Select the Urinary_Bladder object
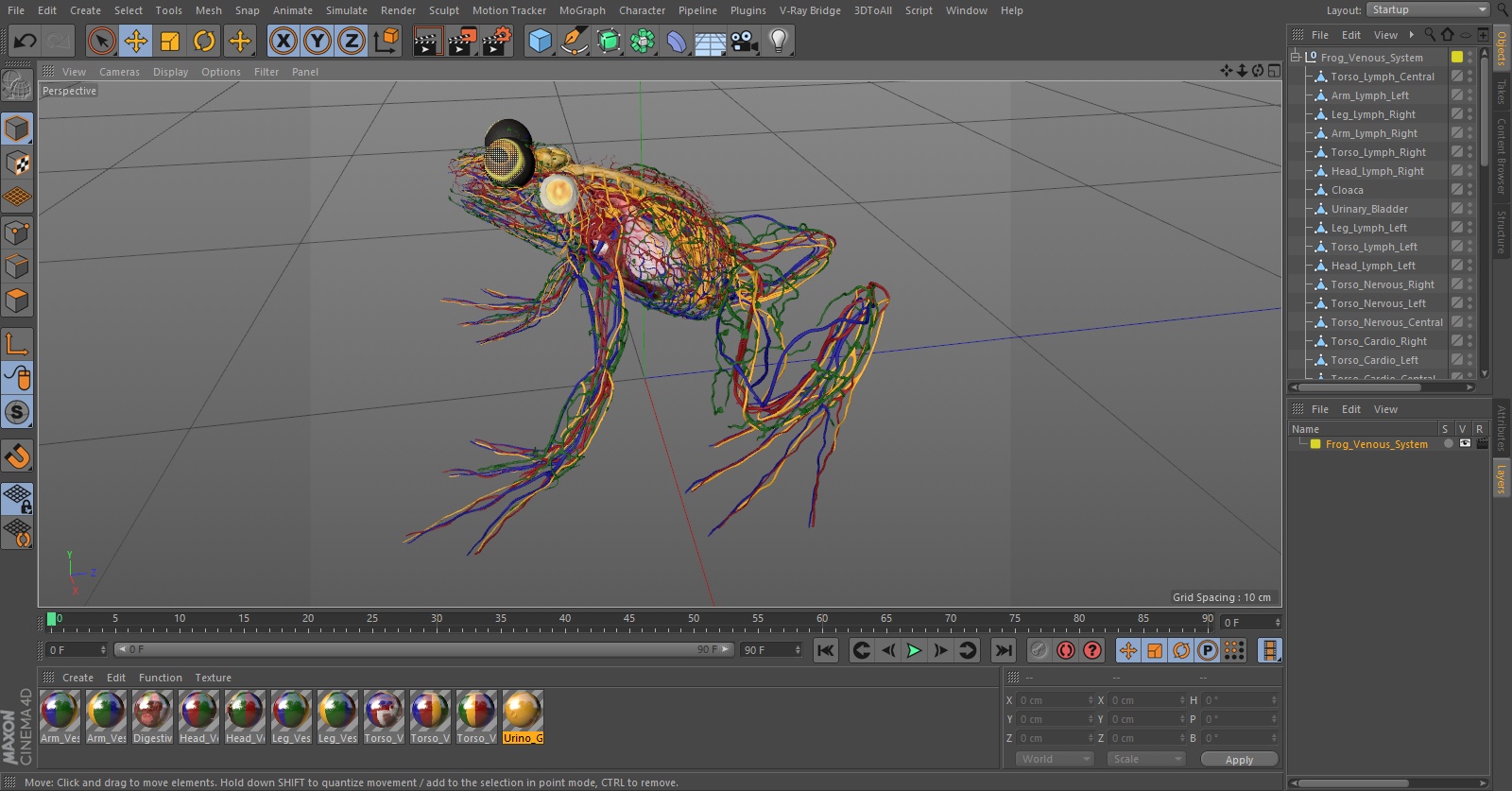 point(1369,209)
